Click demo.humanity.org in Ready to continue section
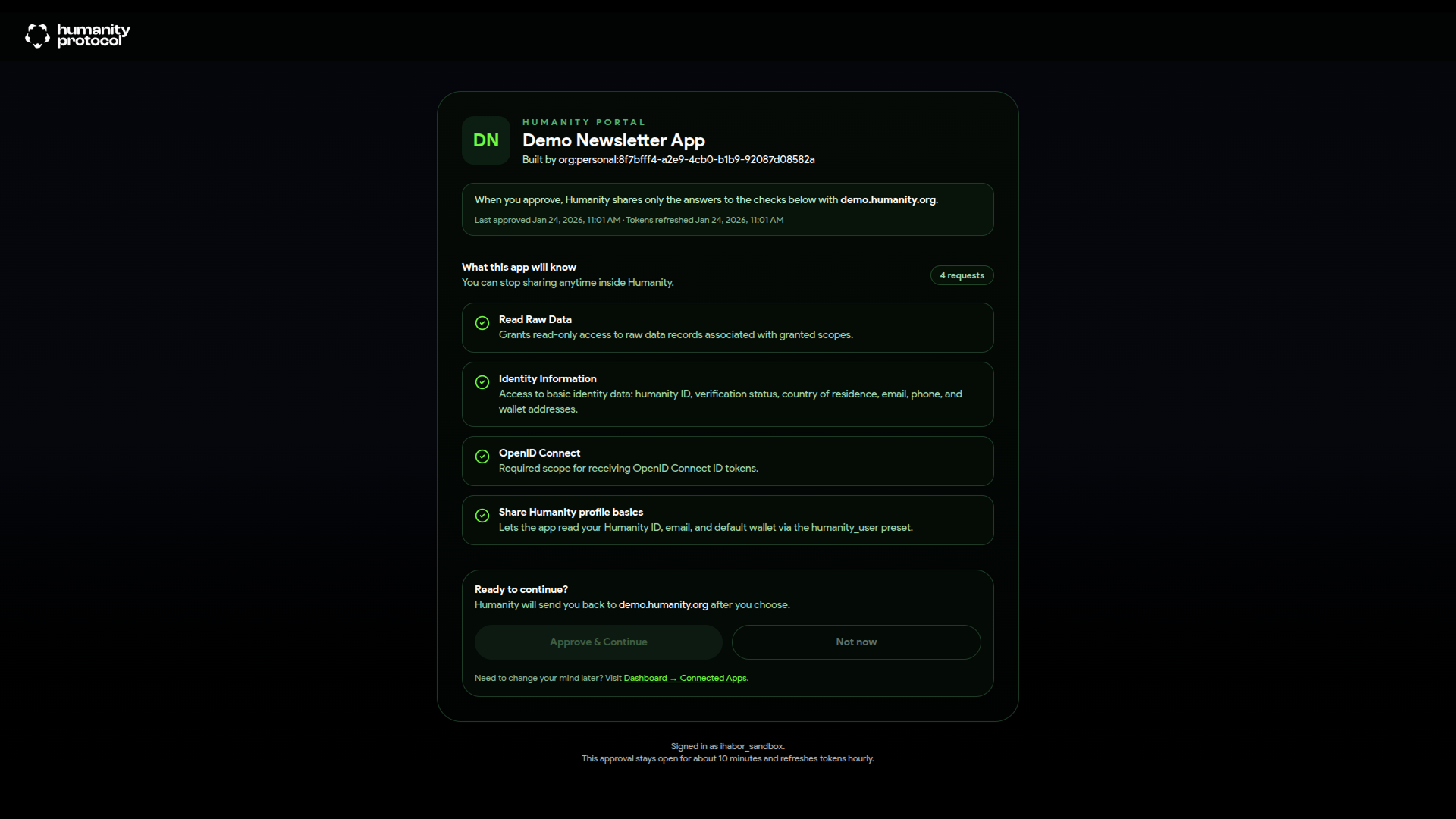1456x819 pixels. (x=663, y=605)
